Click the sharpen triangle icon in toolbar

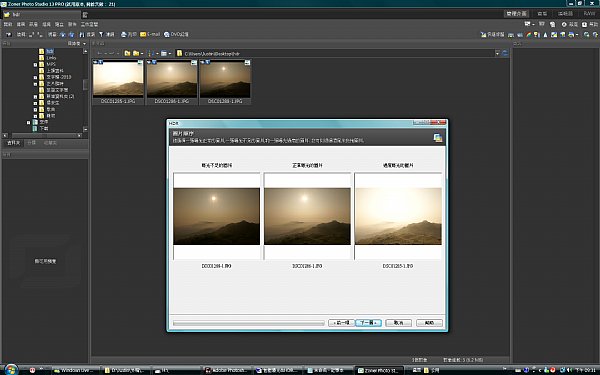(x=545, y=34)
